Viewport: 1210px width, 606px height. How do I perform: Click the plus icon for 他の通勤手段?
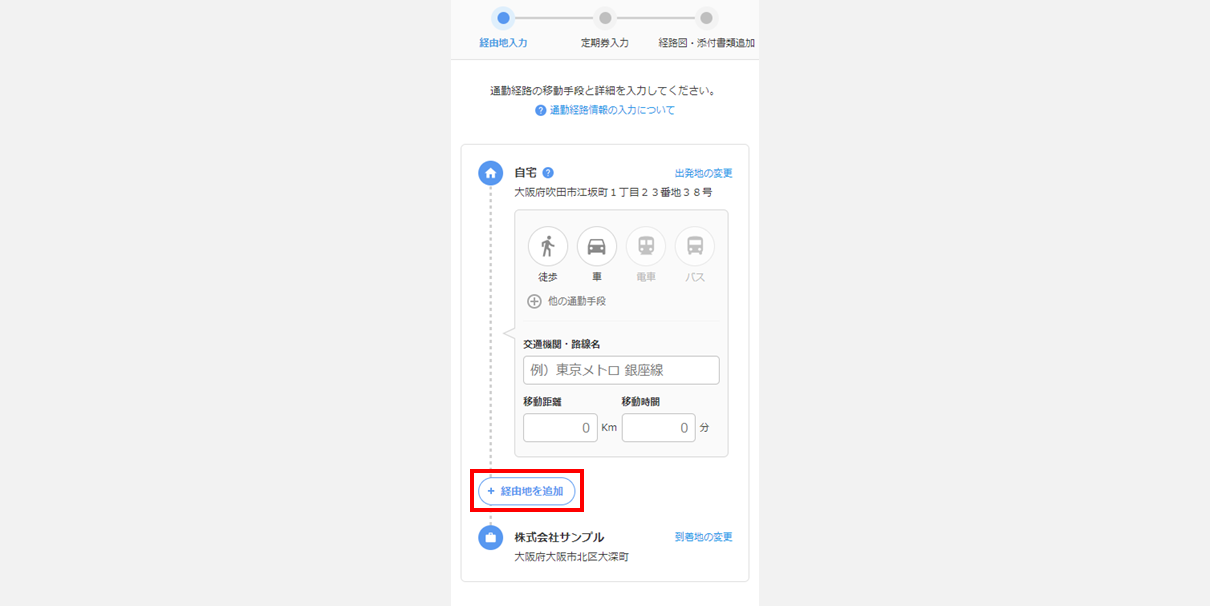coord(534,301)
